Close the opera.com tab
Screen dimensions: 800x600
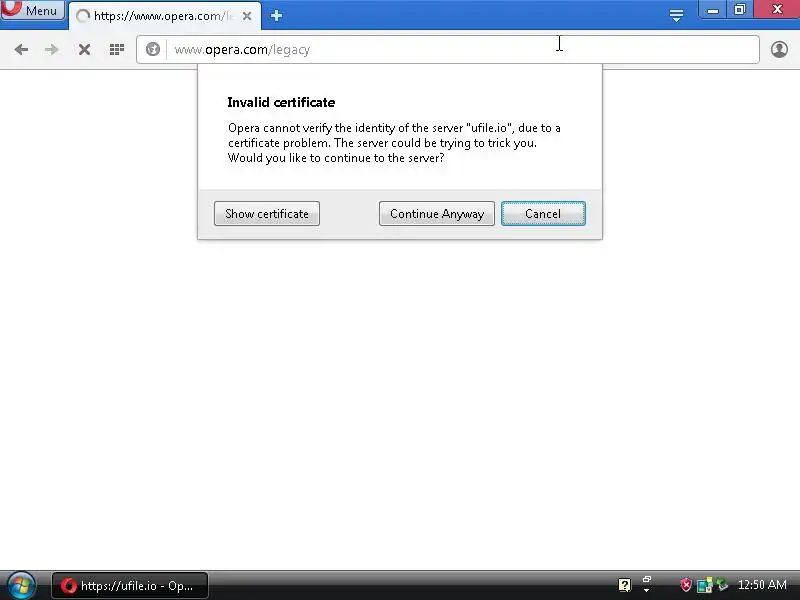coord(247,16)
